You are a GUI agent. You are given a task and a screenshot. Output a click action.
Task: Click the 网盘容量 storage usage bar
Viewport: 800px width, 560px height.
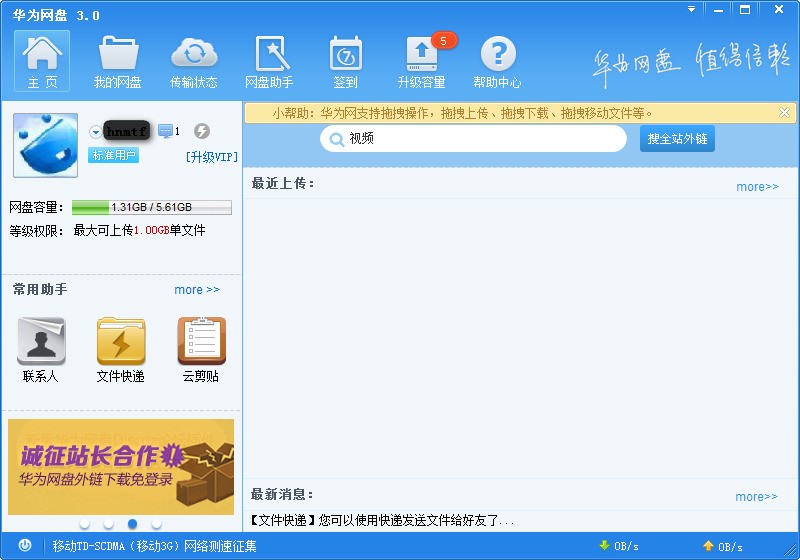click(151, 207)
